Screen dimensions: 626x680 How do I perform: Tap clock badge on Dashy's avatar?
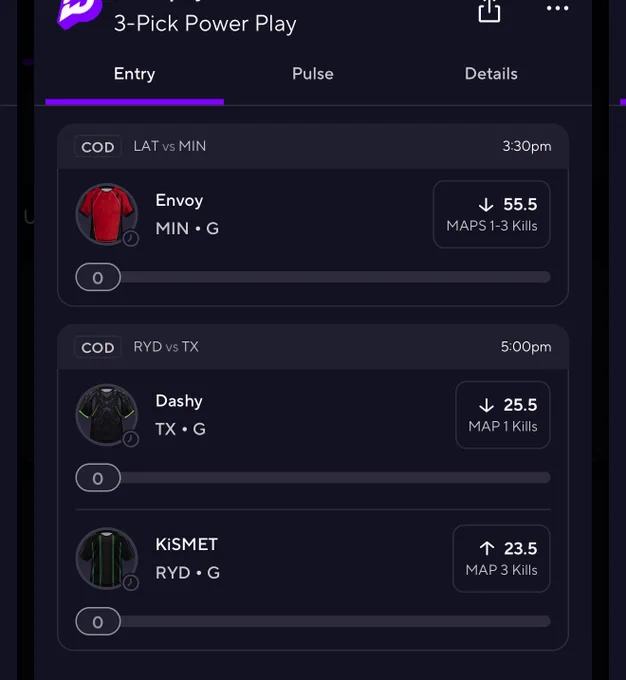click(x=131, y=439)
